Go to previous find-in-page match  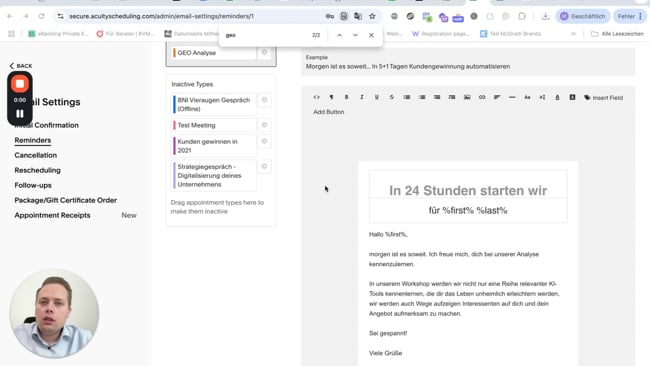click(x=340, y=35)
